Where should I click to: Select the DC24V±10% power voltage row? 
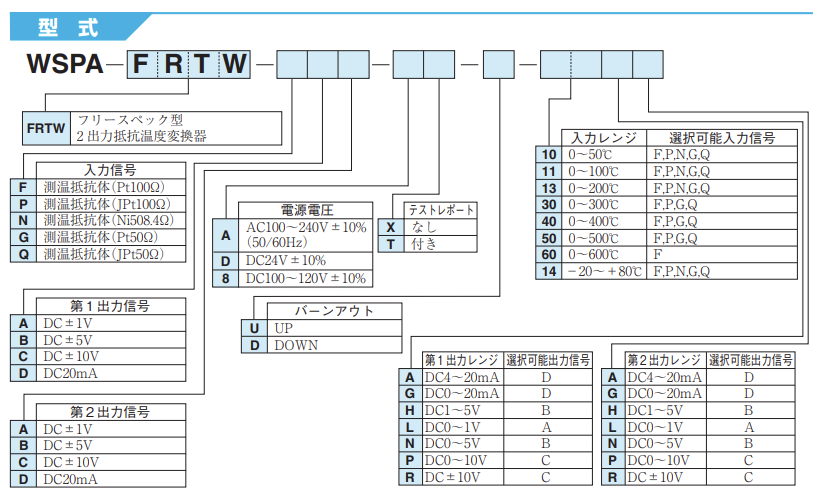pos(305,260)
